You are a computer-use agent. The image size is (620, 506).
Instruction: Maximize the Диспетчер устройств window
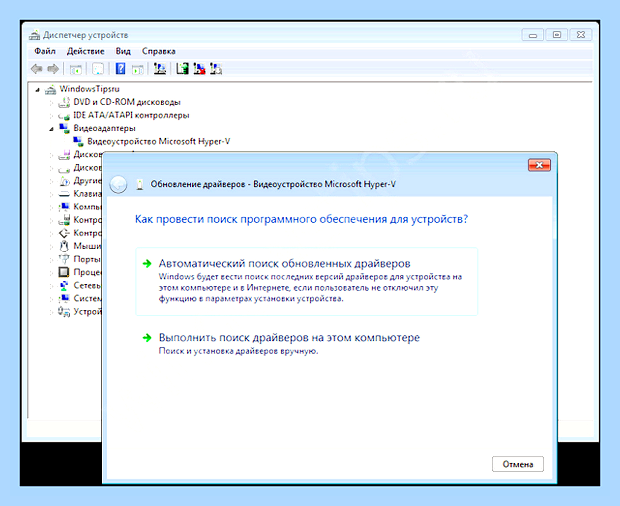tap(557, 35)
